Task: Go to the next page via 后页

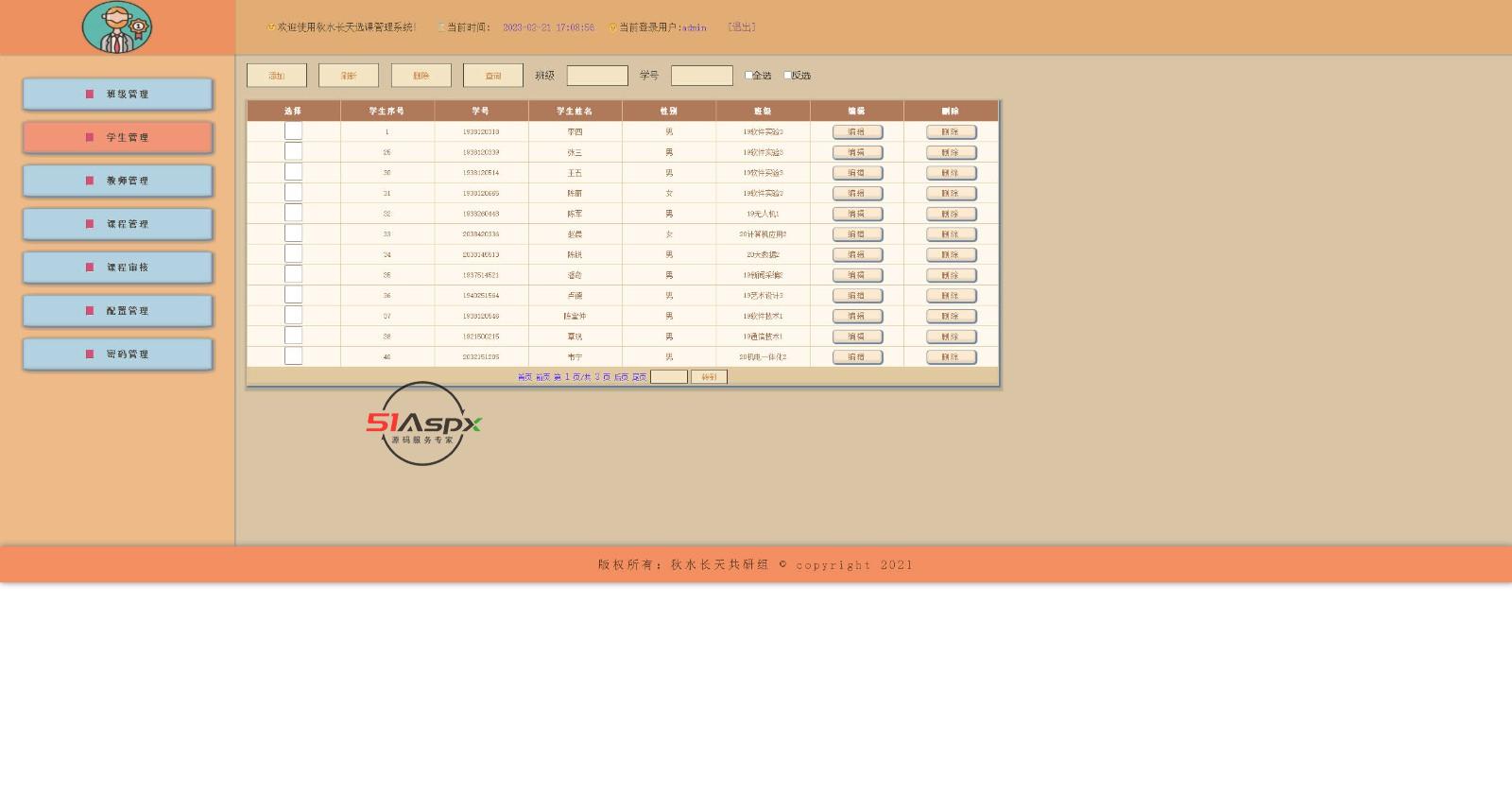Action: click(621, 377)
